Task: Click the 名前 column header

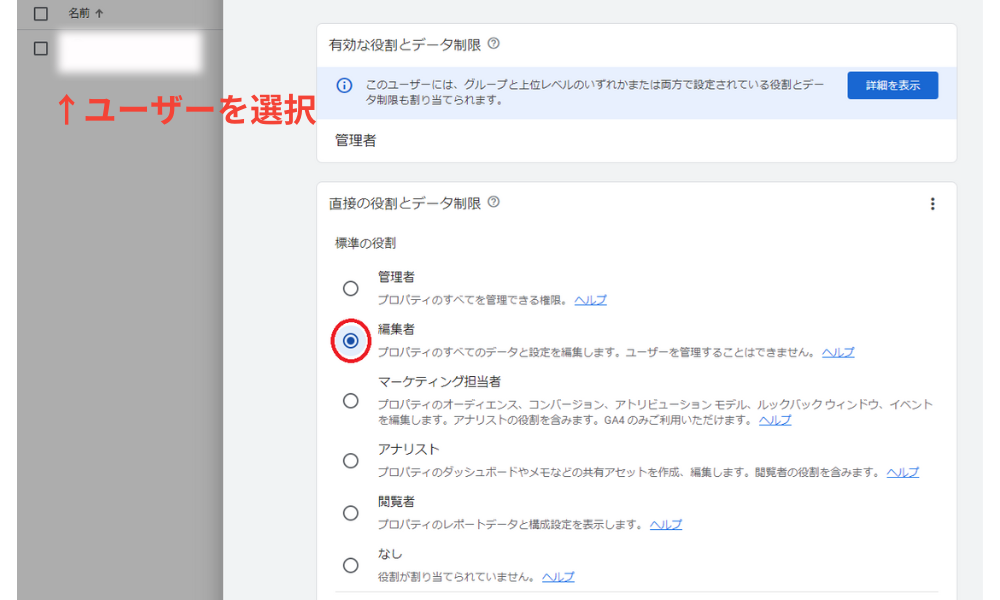Action: tap(80, 13)
